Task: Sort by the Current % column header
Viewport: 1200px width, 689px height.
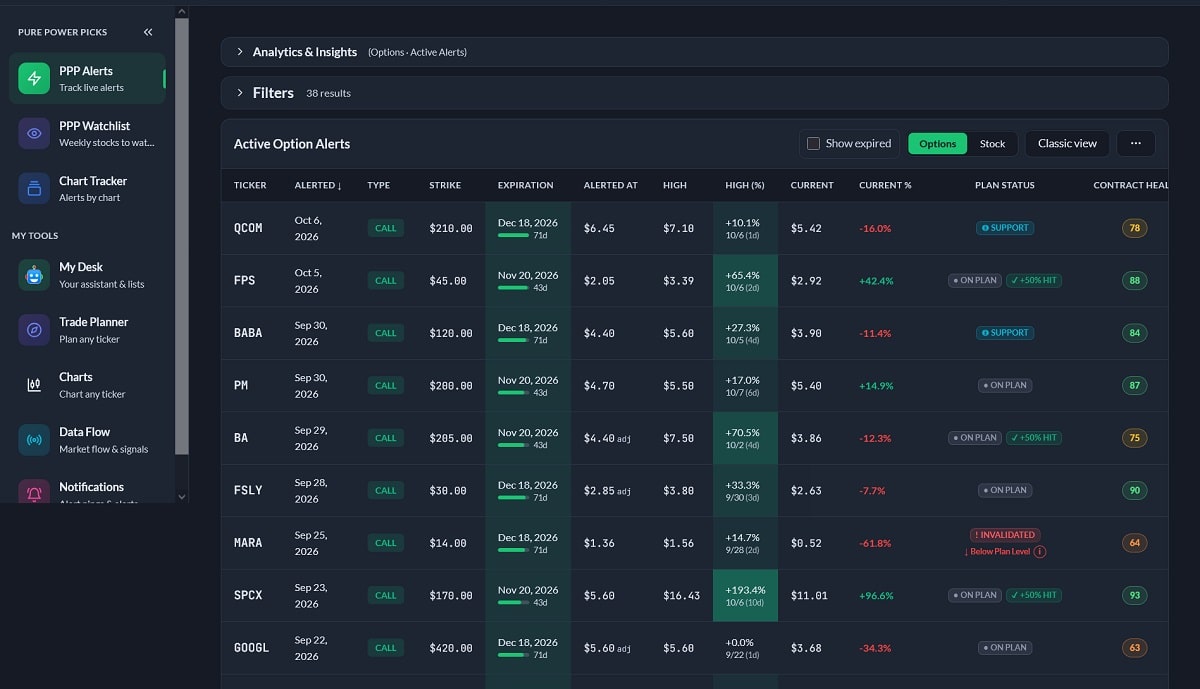Action: [x=885, y=186]
